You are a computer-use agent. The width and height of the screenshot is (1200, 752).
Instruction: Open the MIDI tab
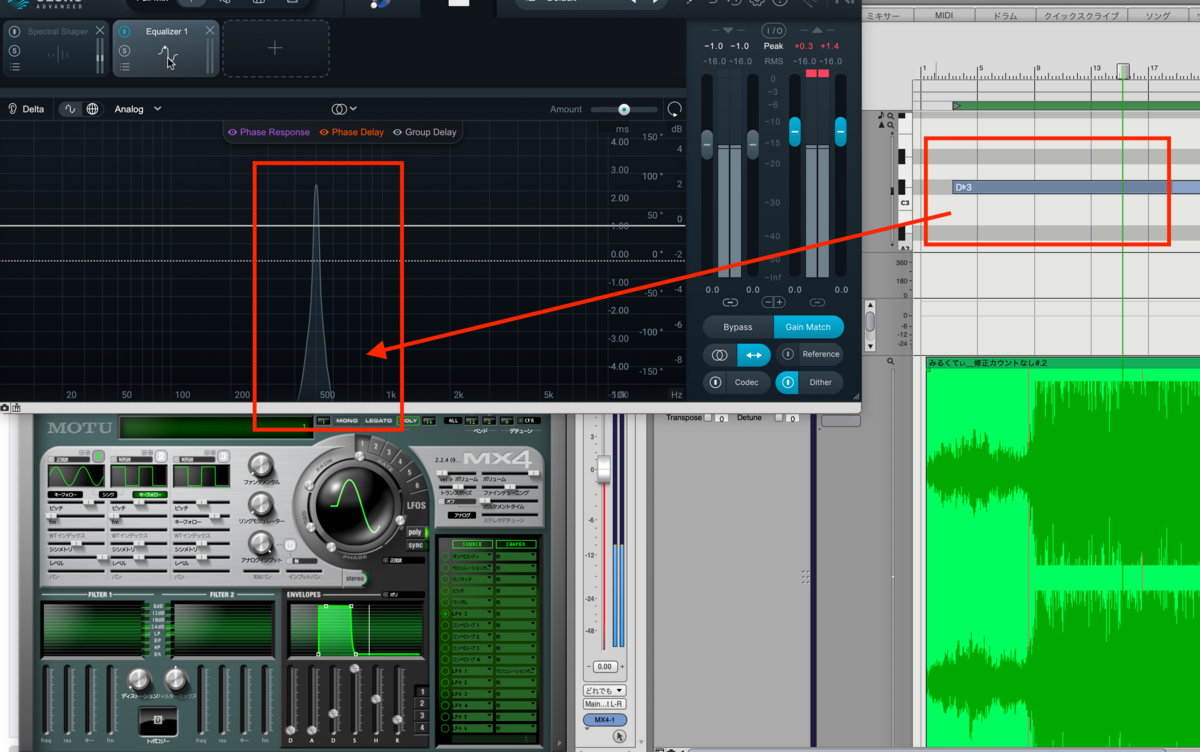(x=944, y=16)
